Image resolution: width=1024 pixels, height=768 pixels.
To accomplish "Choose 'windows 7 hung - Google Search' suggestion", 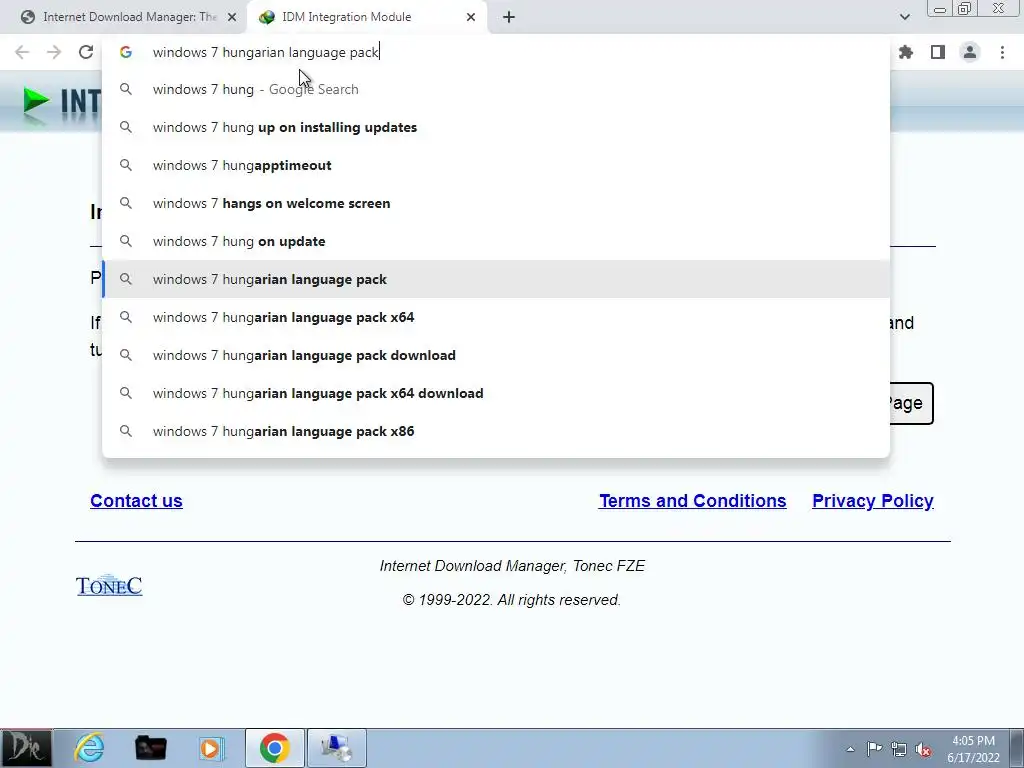I will click(496, 89).
